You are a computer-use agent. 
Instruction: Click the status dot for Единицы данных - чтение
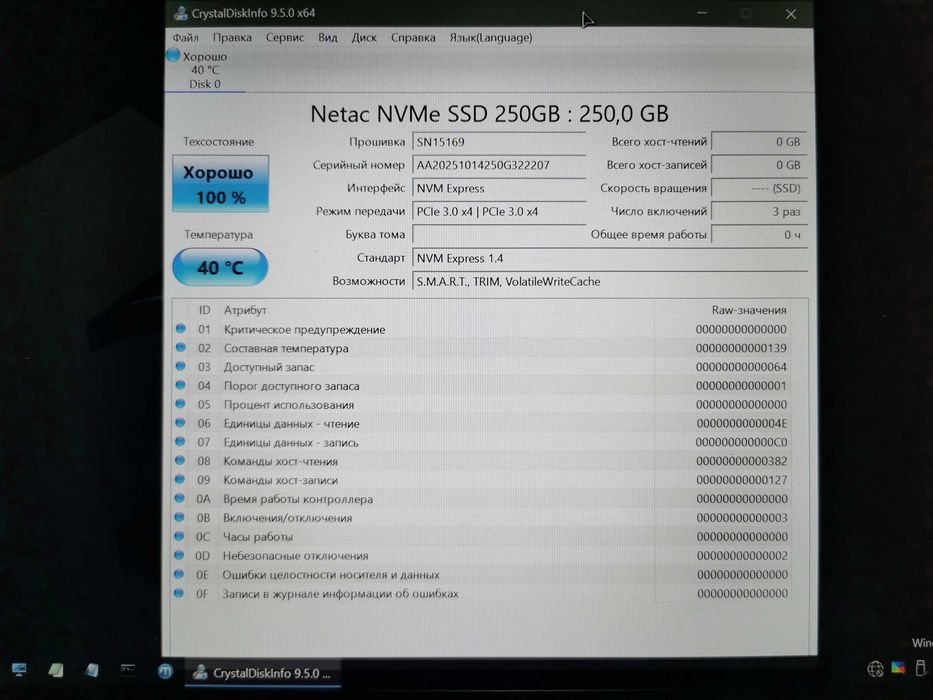pos(180,423)
